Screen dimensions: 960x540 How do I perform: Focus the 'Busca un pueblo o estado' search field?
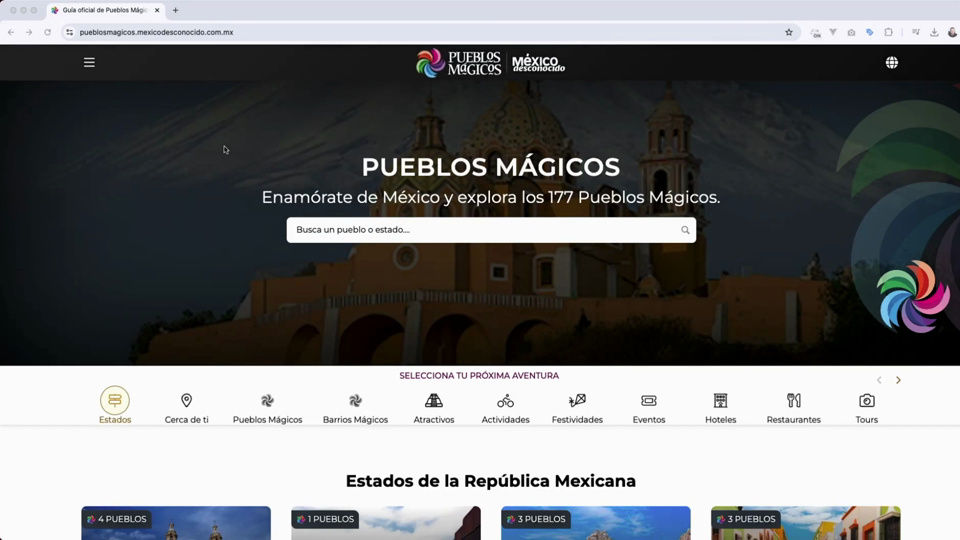480,230
